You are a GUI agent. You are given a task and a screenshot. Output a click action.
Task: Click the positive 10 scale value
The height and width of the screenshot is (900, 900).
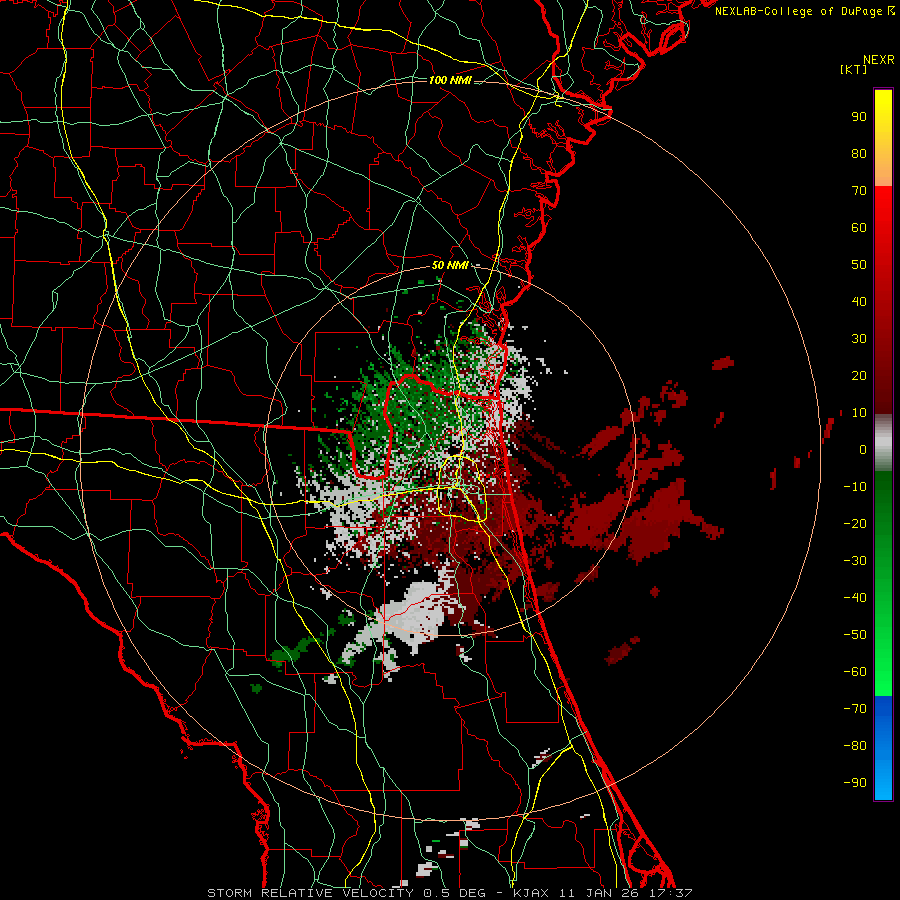pos(859,413)
